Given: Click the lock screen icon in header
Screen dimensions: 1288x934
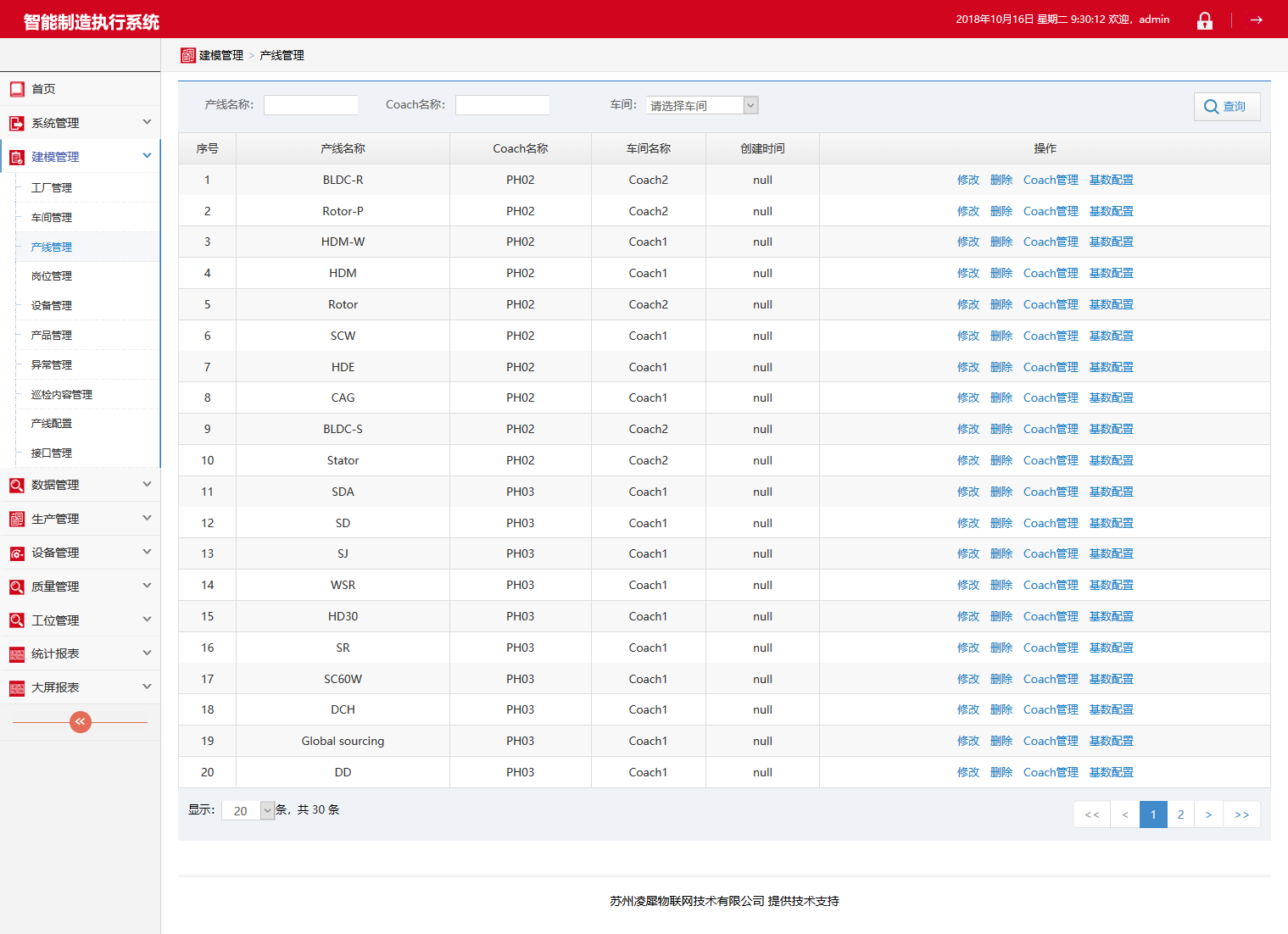Looking at the screenshot, I should coord(1204,20).
